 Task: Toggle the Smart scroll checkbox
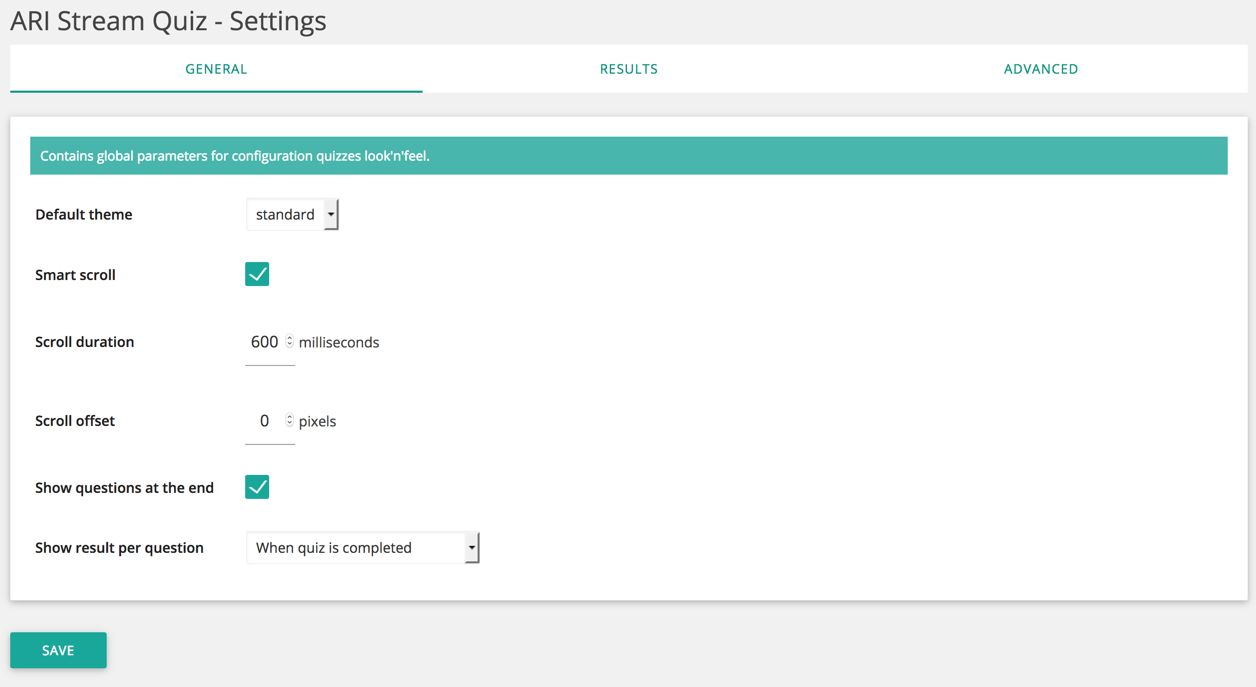tap(257, 274)
